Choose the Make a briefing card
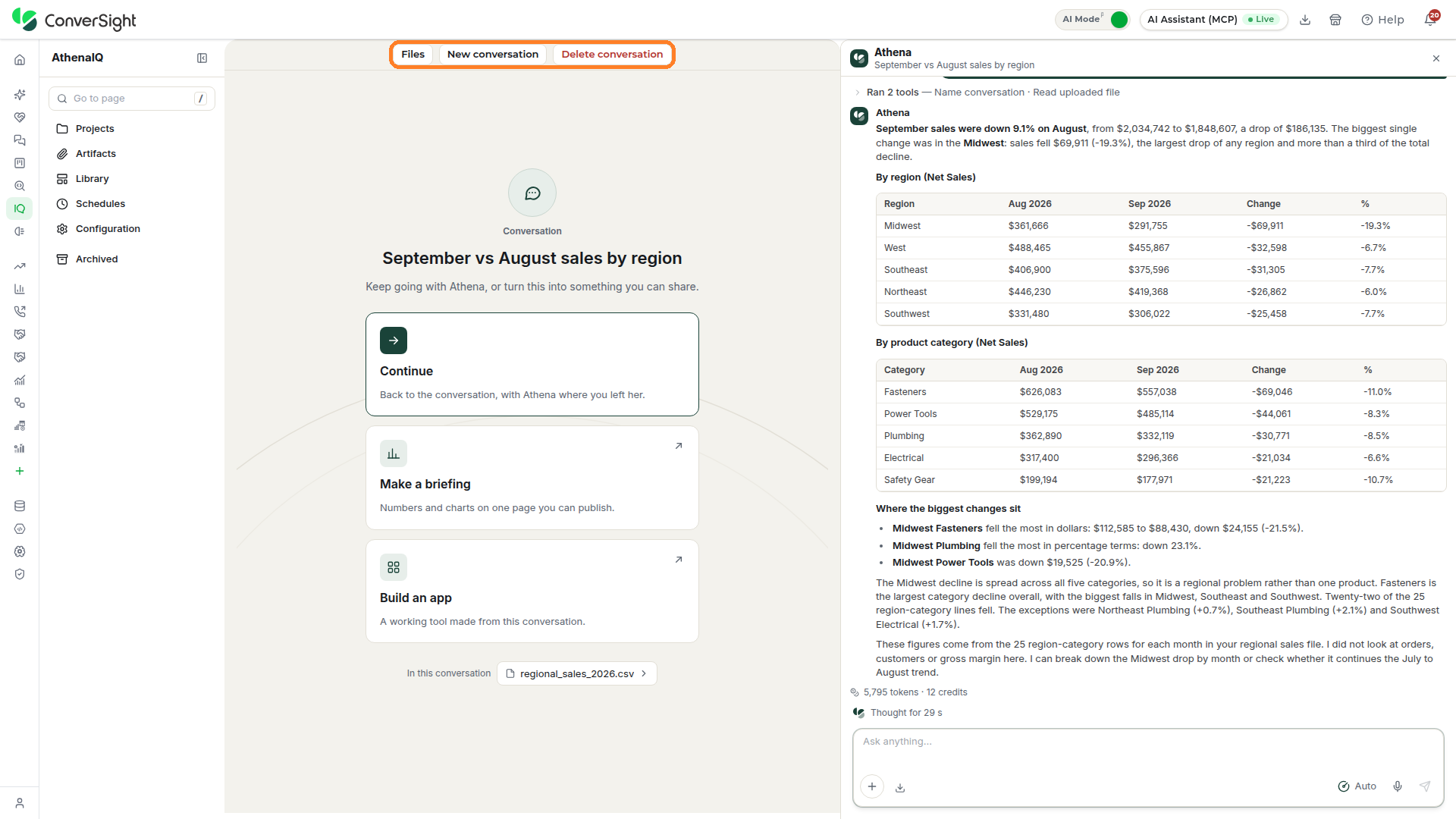1456x819 pixels. pyautogui.click(x=532, y=478)
